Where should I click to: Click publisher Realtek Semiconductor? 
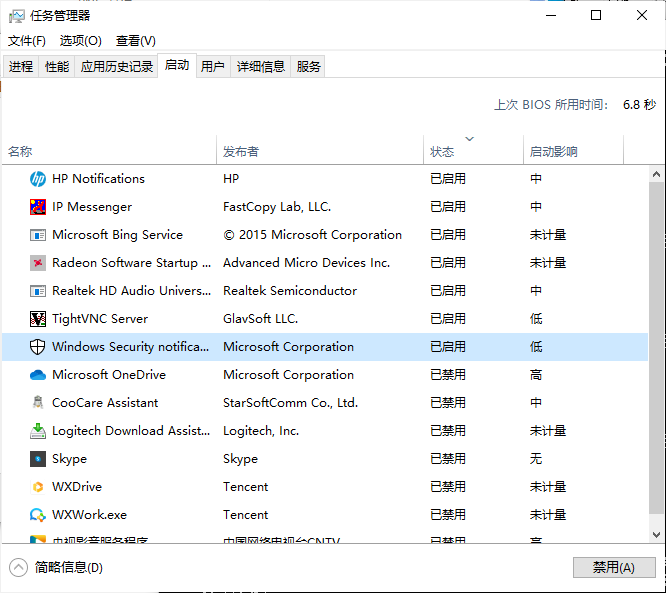(x=290, y=291)
